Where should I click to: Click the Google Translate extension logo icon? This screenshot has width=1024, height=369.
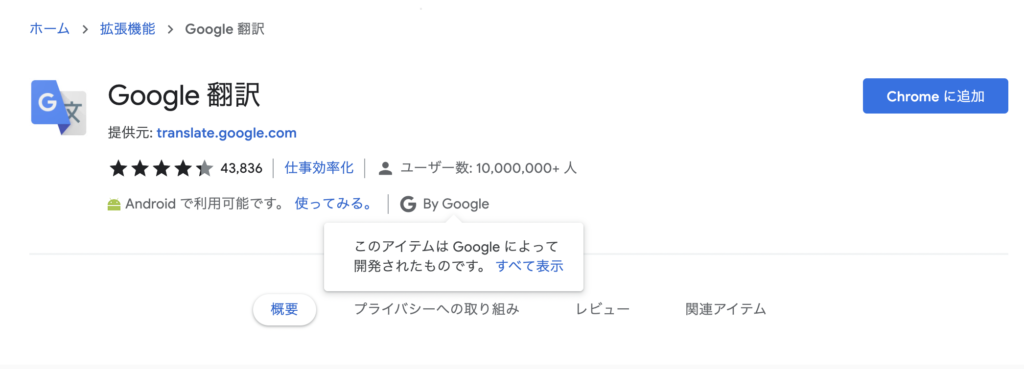click(59, 108)
